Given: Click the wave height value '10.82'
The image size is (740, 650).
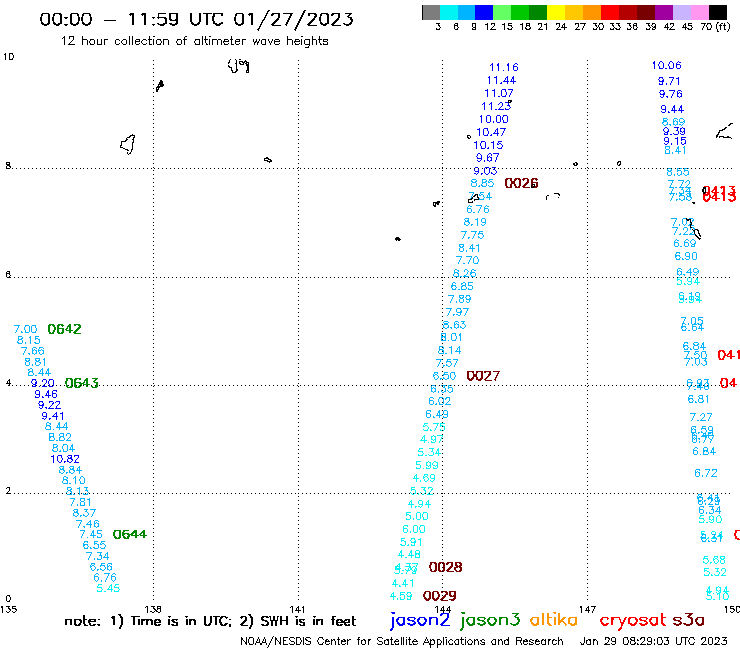Looking at the screenshot, I should [x=65, y=459].
